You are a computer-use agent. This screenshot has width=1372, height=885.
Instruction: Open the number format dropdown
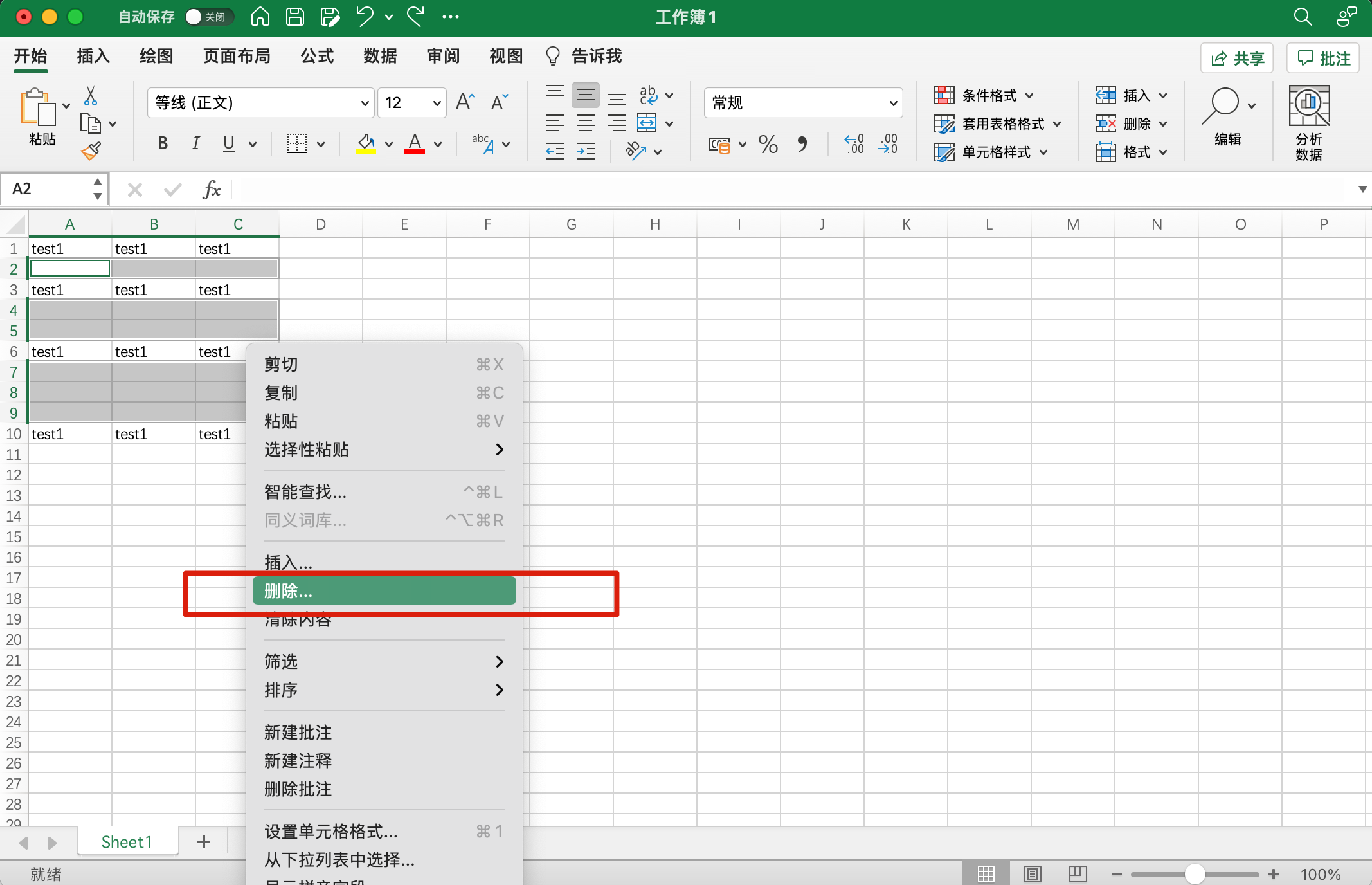[x=893, y=103]
